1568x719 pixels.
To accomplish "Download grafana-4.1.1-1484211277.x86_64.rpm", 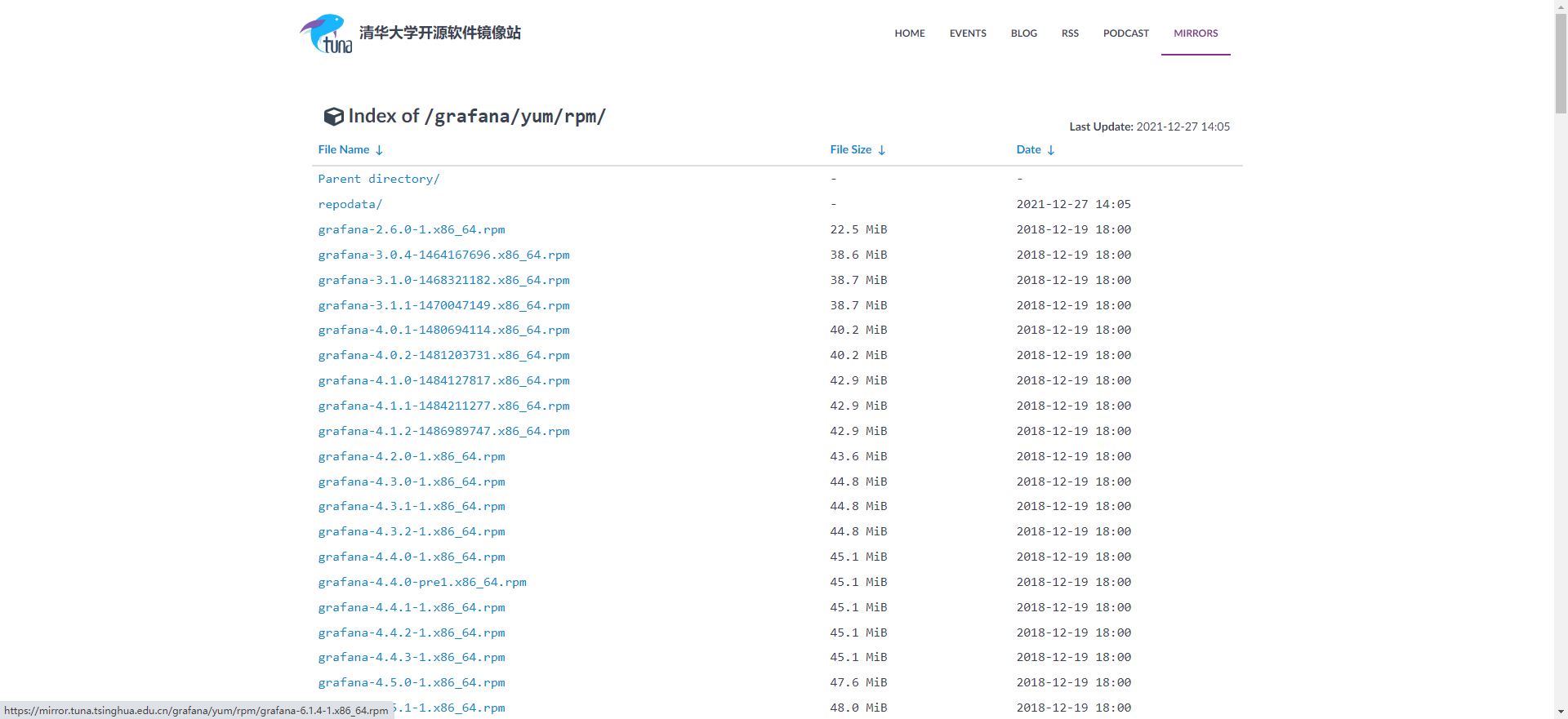I will [443, 406].
